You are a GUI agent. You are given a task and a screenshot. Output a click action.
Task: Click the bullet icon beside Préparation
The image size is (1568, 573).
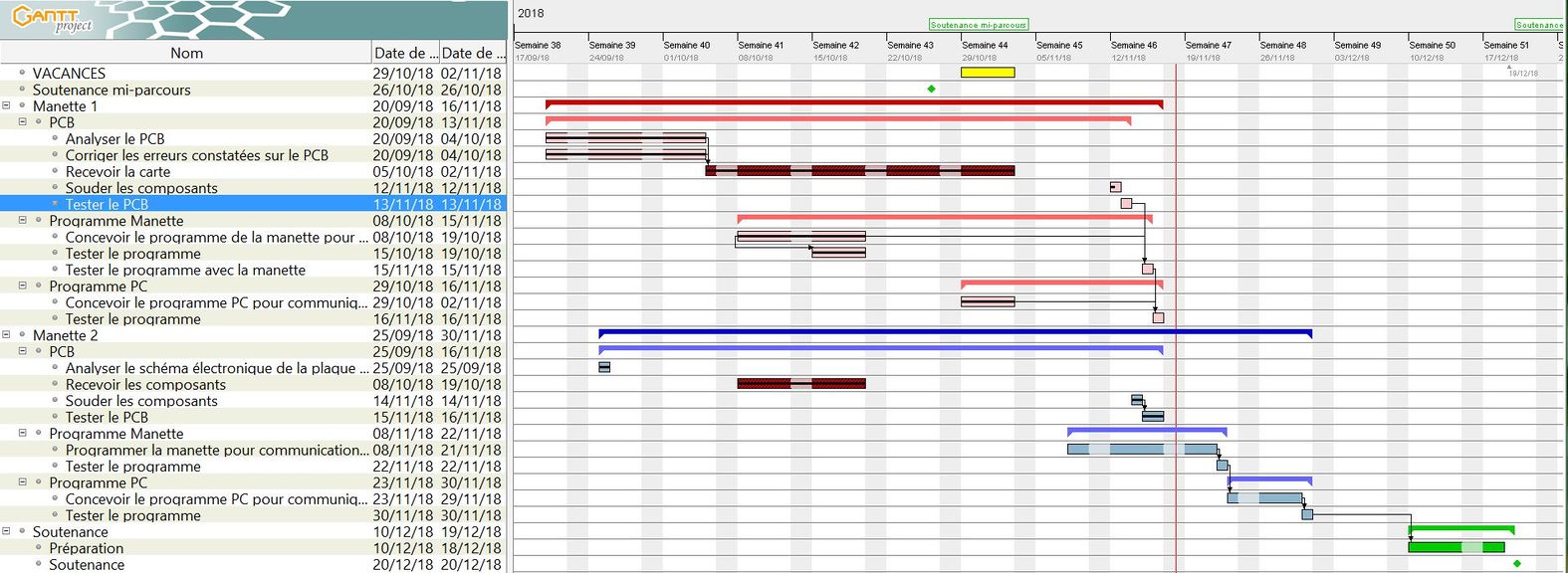[39, 548]
